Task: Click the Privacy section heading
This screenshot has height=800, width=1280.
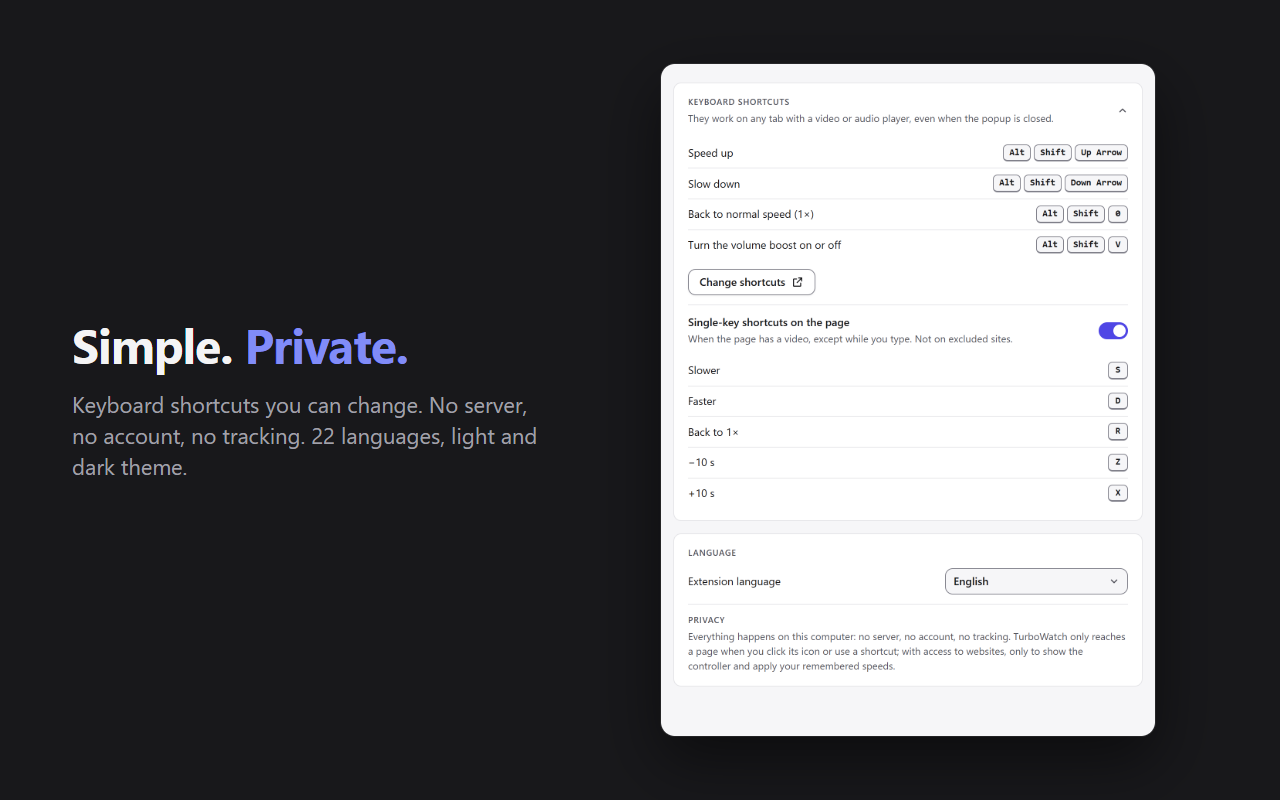Action: [x=706, y=620]
